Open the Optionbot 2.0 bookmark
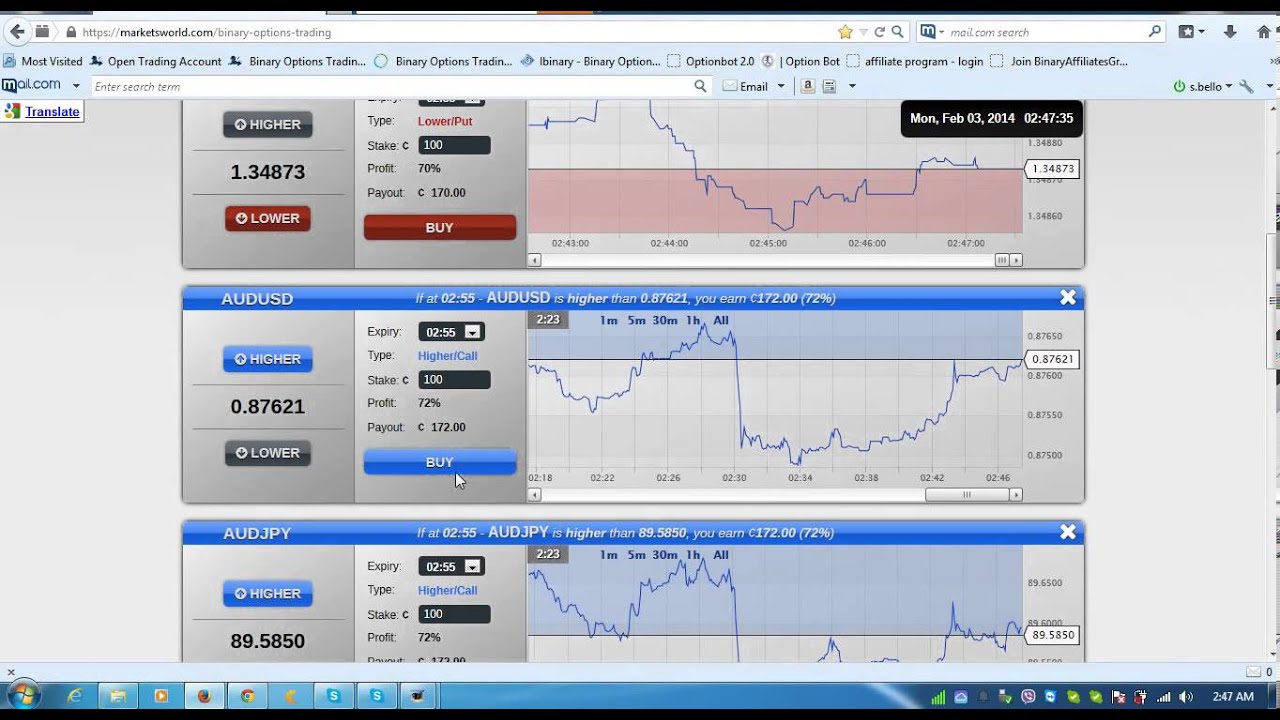 pos(710,61)
